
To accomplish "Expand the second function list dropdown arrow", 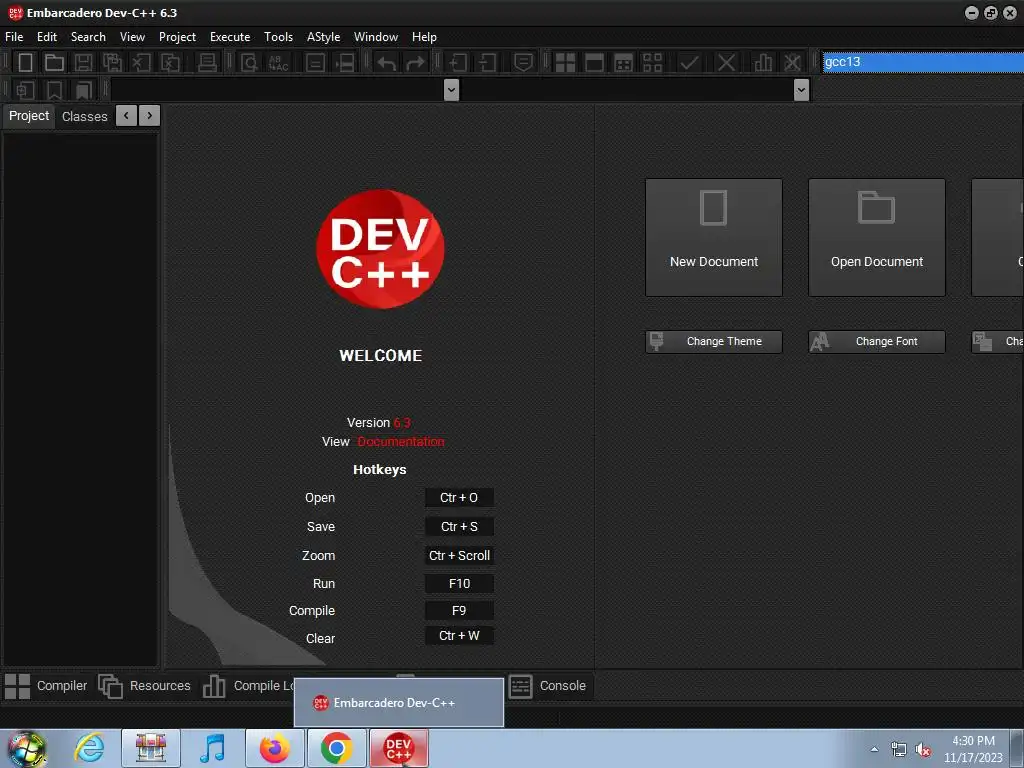I will (x=801, y=89).
